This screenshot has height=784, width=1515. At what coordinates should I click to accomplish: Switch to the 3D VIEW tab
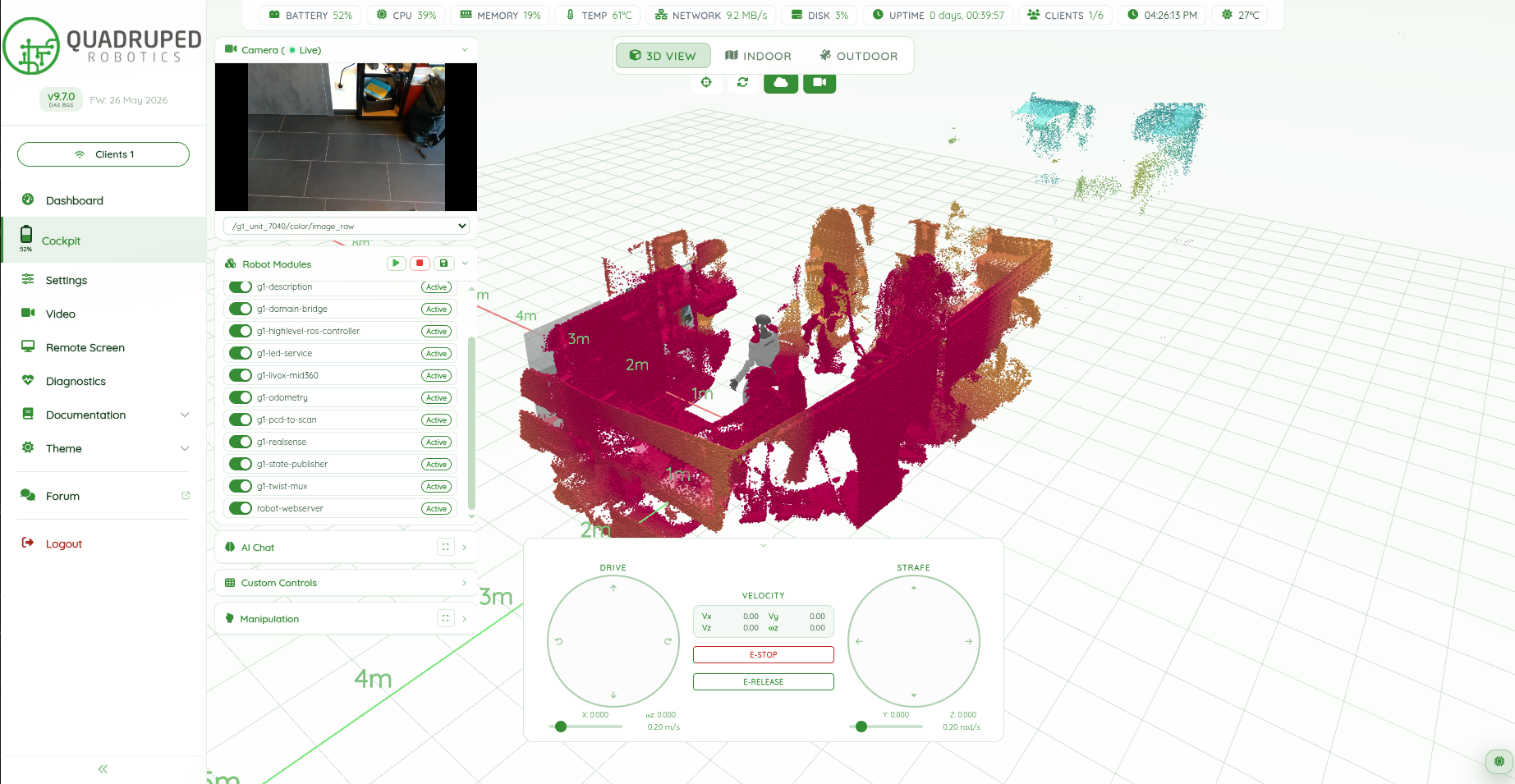pyautogui.click(x=663, y=56)
